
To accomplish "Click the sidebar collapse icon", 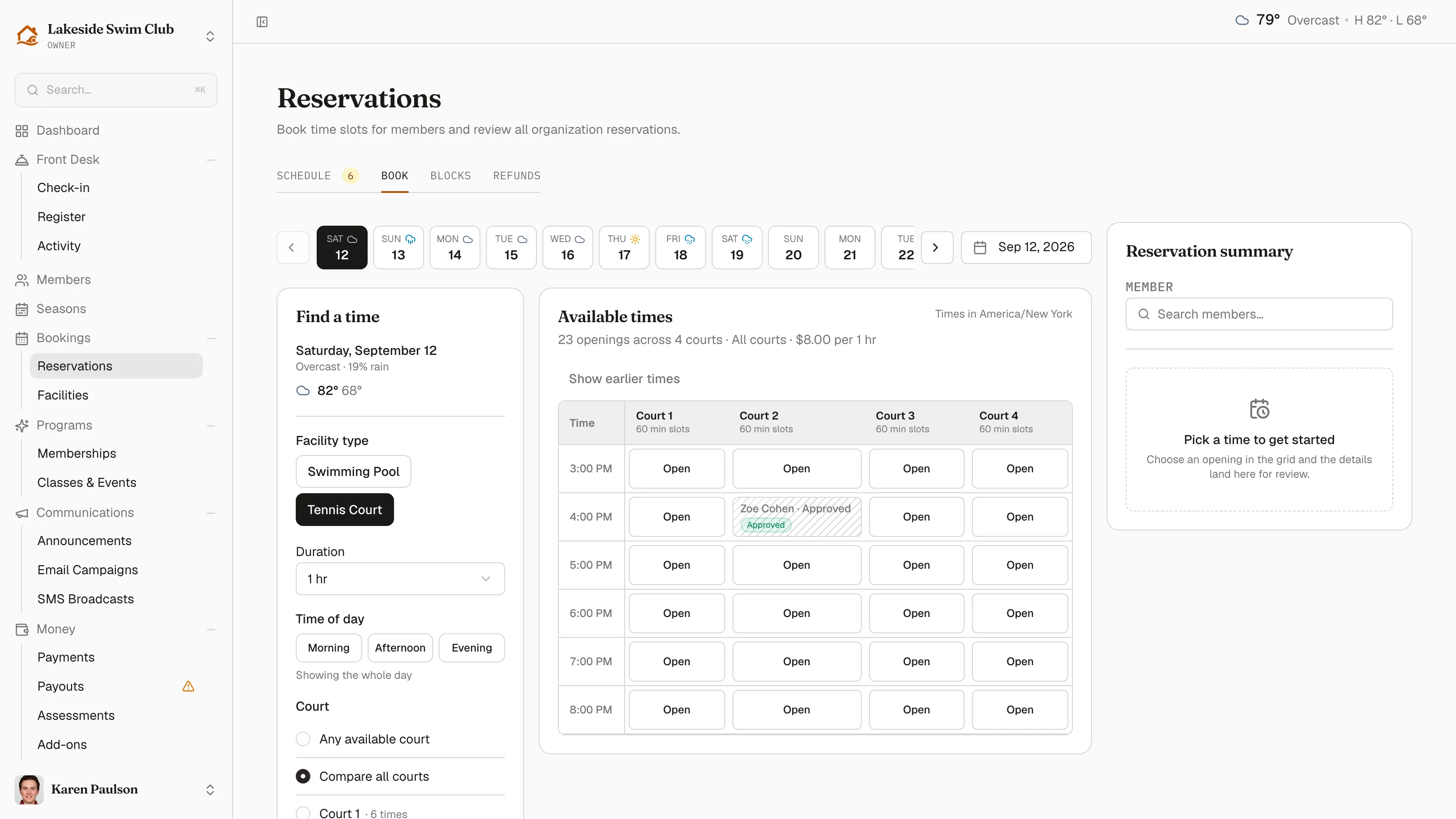I will (262, 21).
